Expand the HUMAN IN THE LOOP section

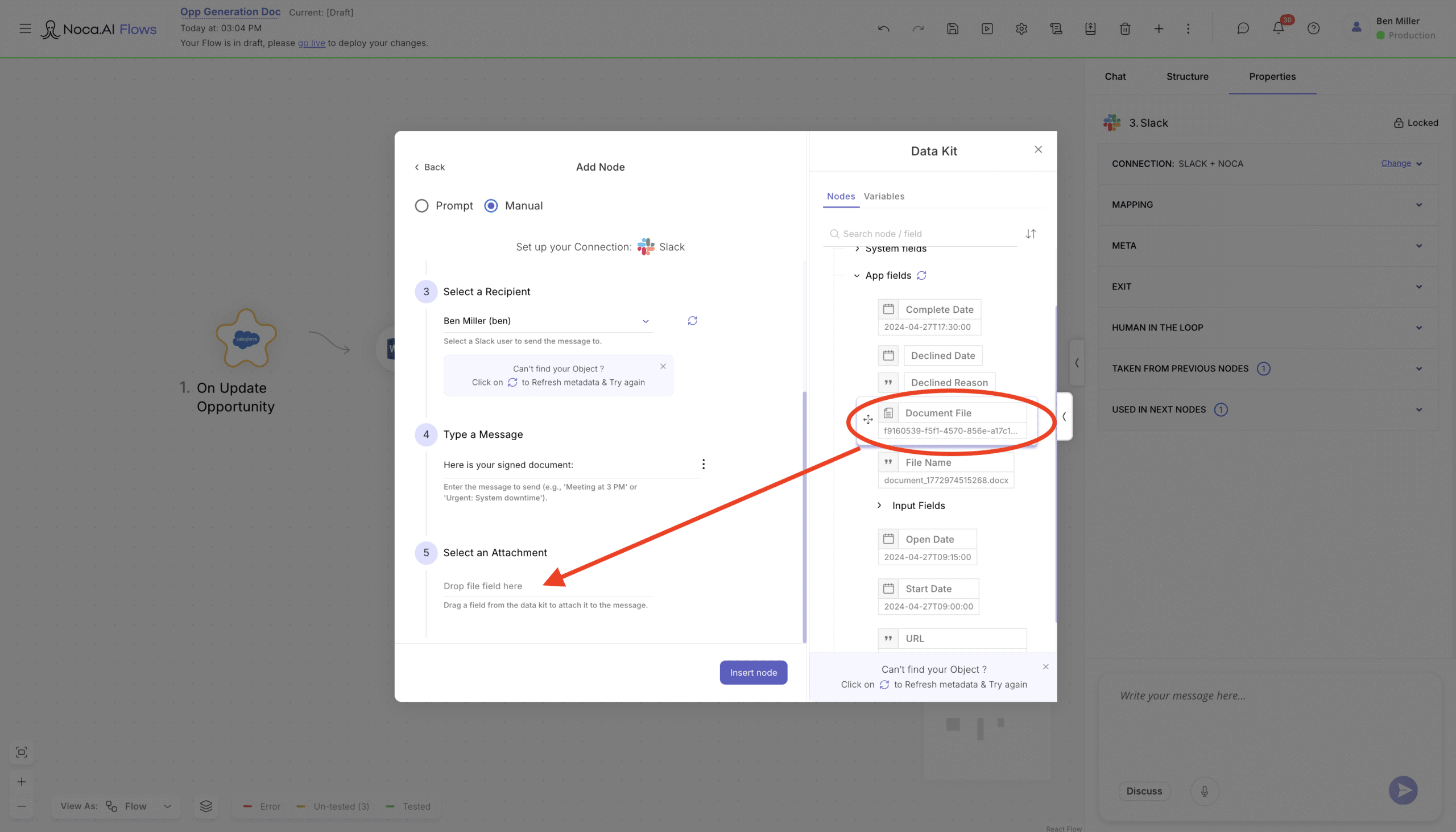pyautogui.click(x=1267, y=328)
